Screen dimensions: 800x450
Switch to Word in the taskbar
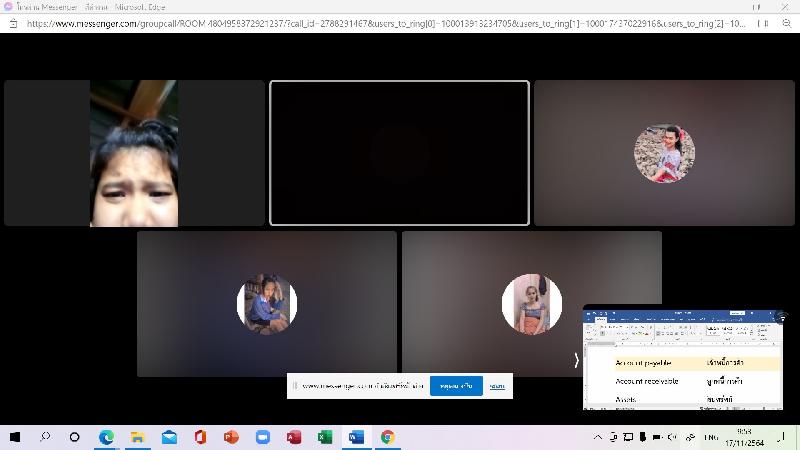pyautogui.click(x=356, y=437)
